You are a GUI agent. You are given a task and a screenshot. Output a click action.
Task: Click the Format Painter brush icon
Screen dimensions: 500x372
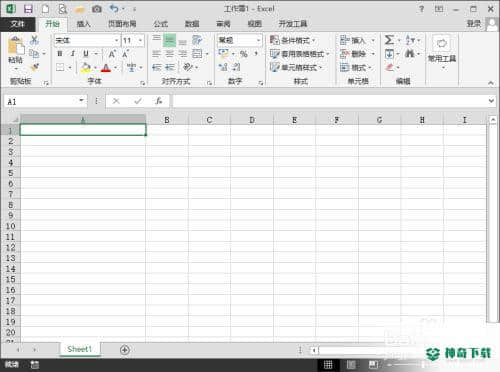[x=34, y=67]
